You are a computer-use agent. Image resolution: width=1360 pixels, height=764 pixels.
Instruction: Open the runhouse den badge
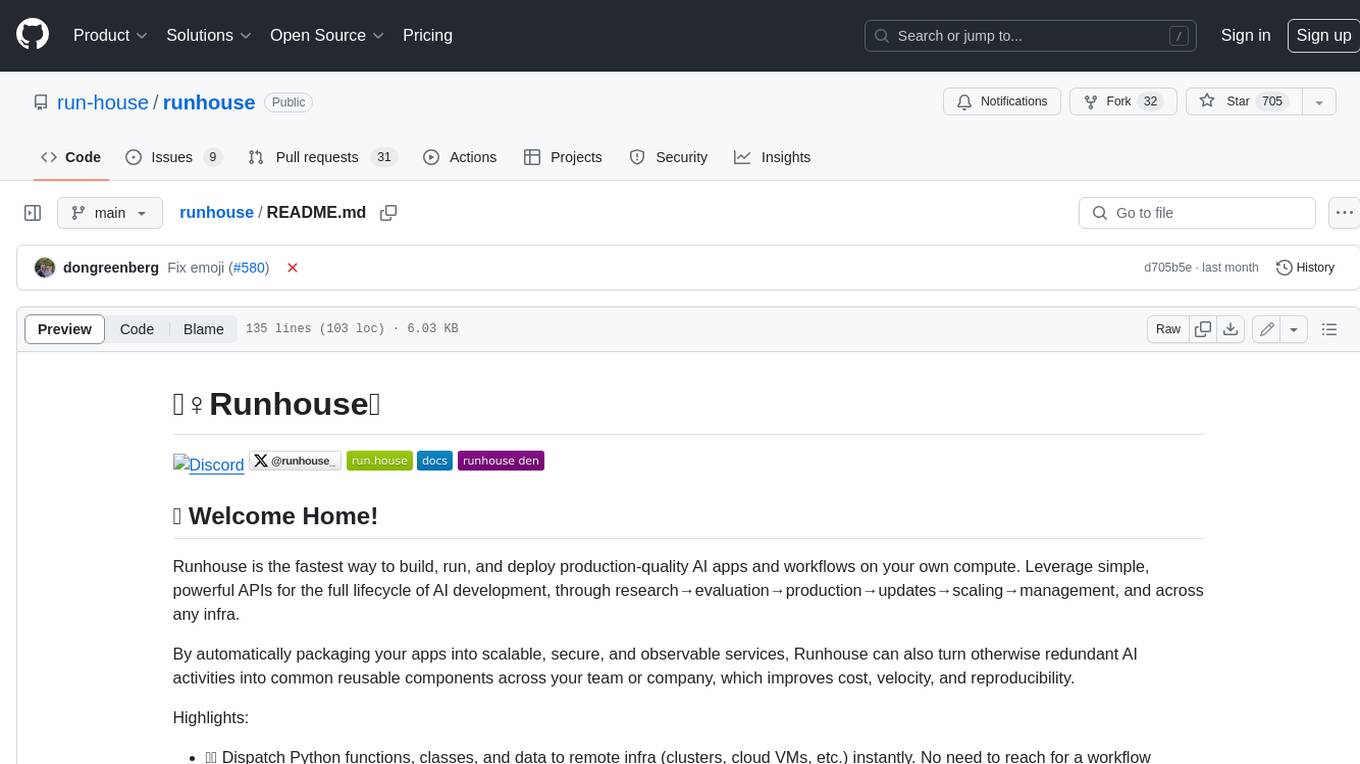(501, 461)
